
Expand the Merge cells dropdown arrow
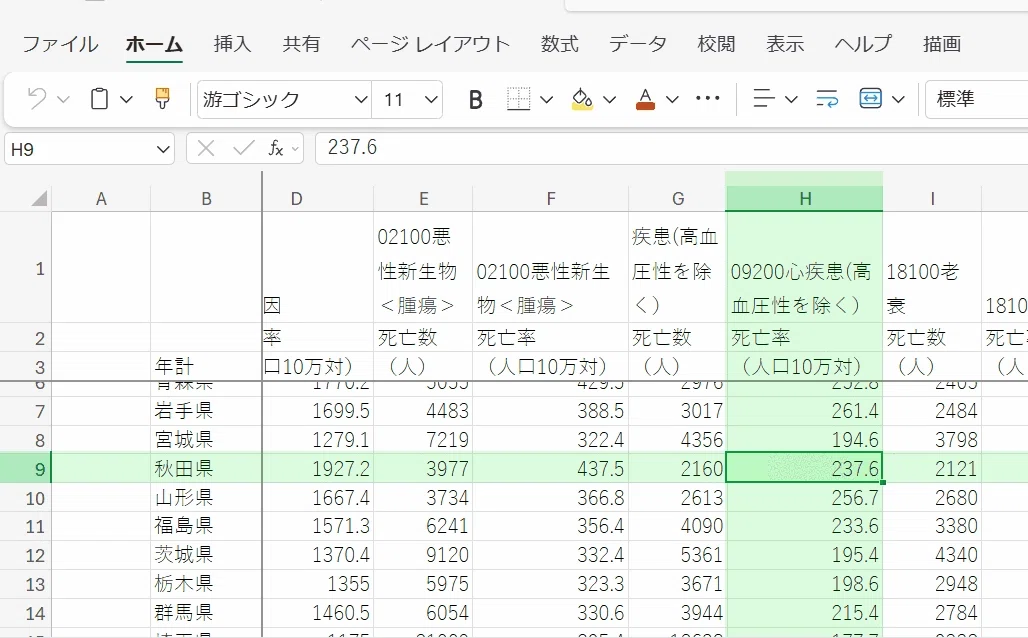point(898,100)
